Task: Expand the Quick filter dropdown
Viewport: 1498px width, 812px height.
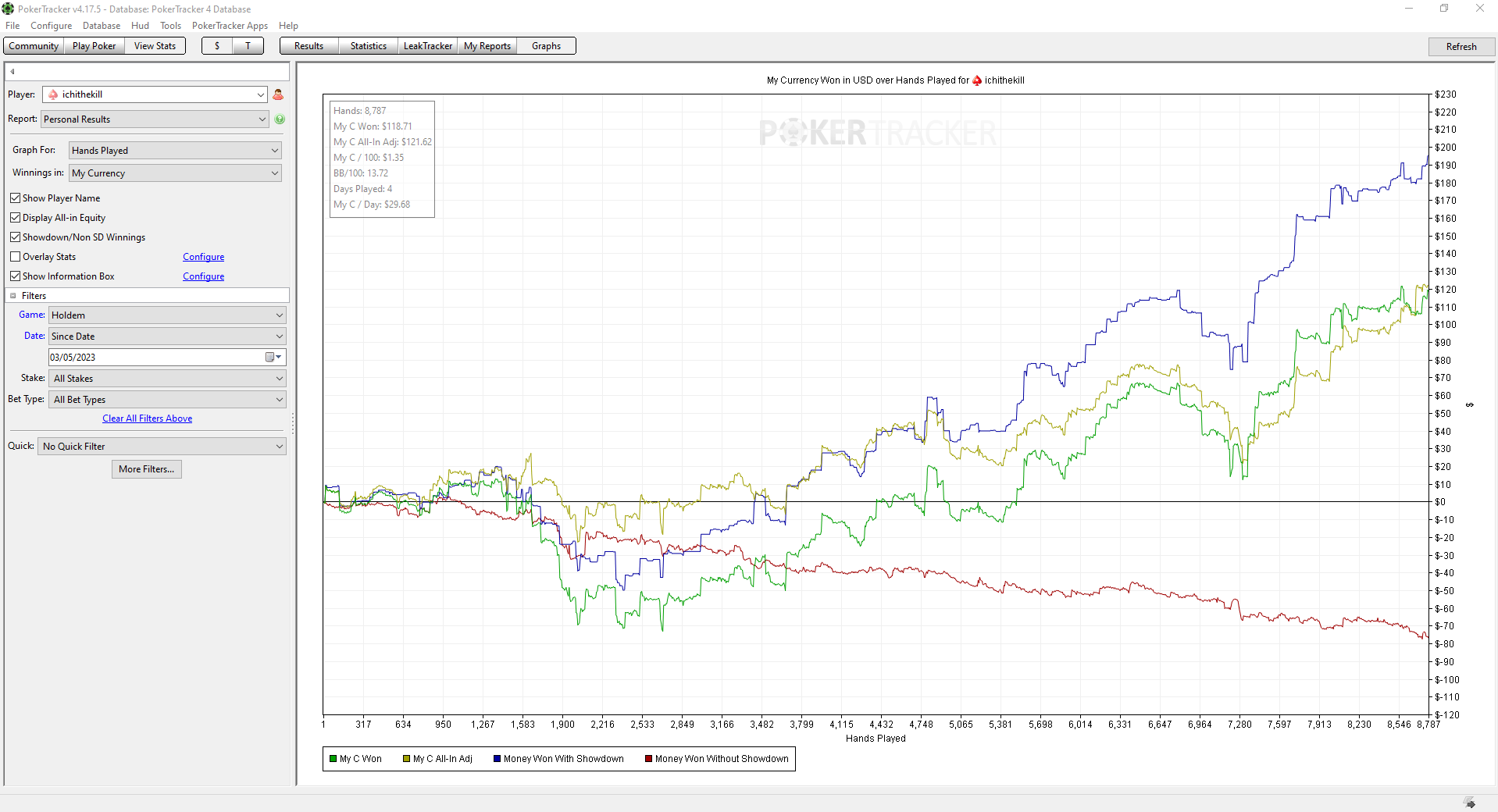Action: [x=162, y=447]
